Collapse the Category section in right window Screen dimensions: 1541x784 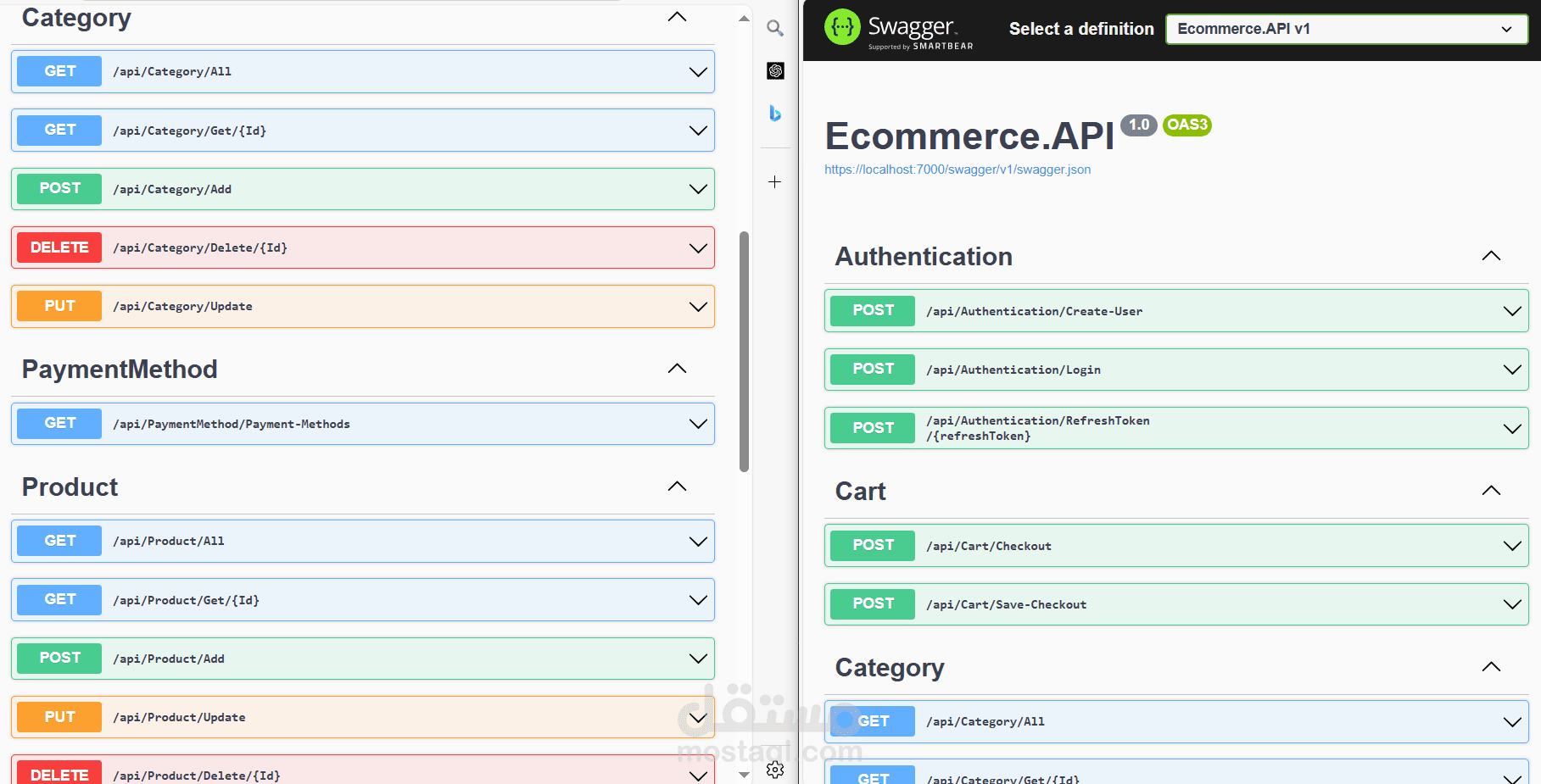[1491, 667]
